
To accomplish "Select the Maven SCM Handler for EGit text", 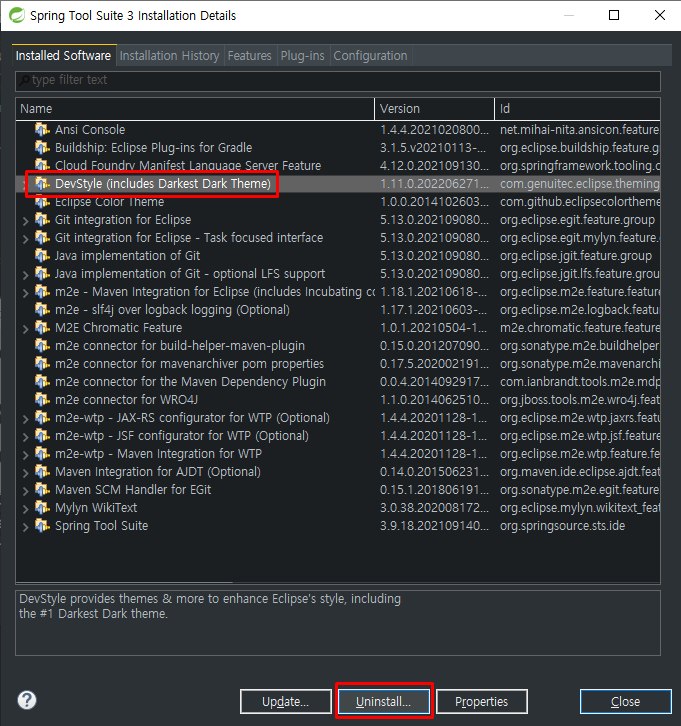I will [x=133, y=490].
